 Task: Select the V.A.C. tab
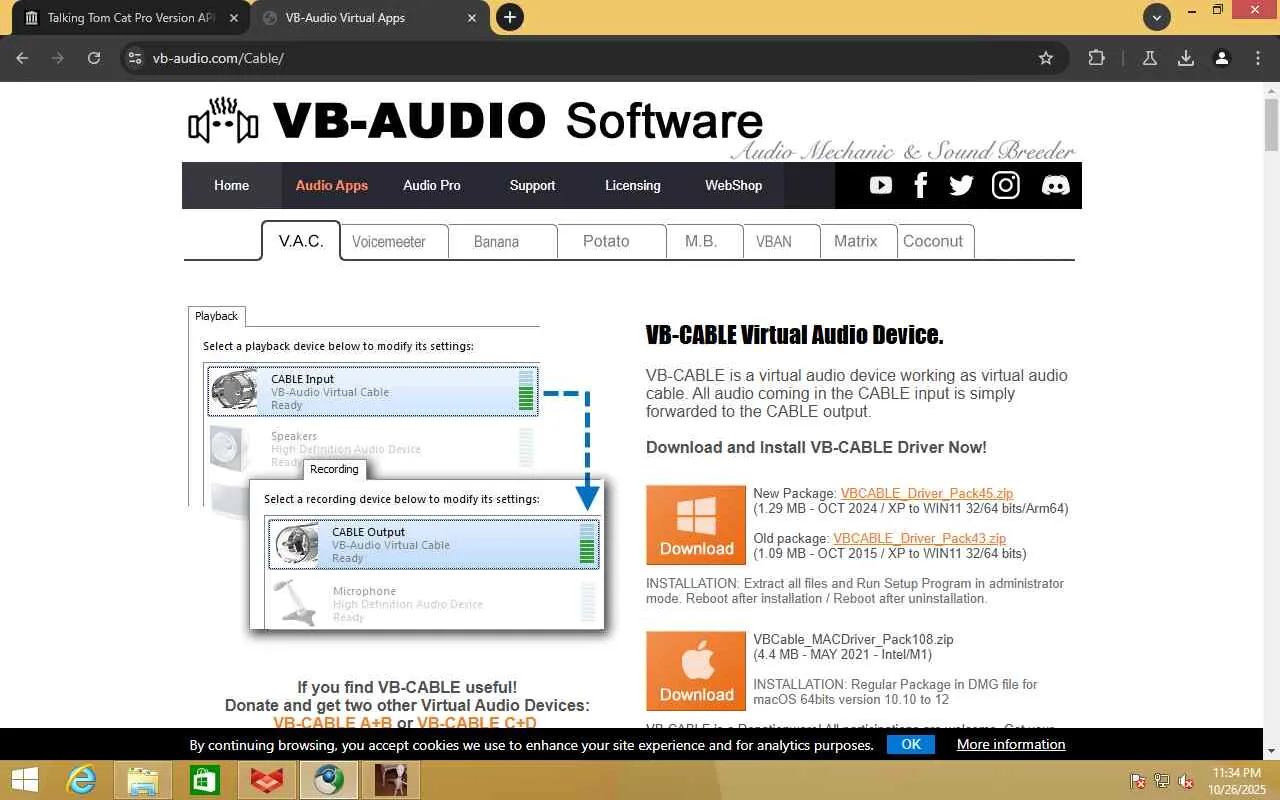click(301, 241)
